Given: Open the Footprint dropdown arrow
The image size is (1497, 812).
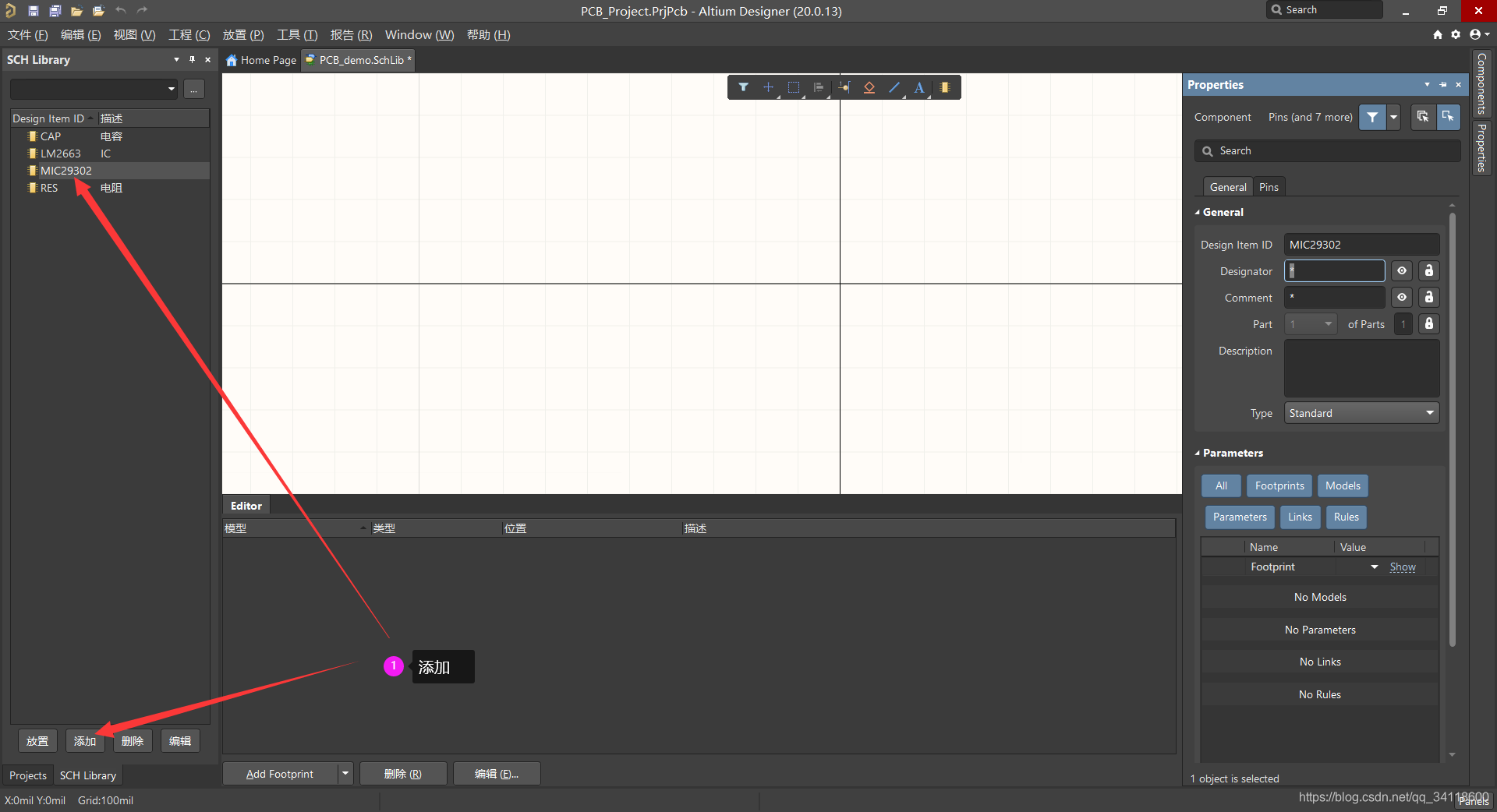Looking at the screenshot, I should click(1375, 567).
